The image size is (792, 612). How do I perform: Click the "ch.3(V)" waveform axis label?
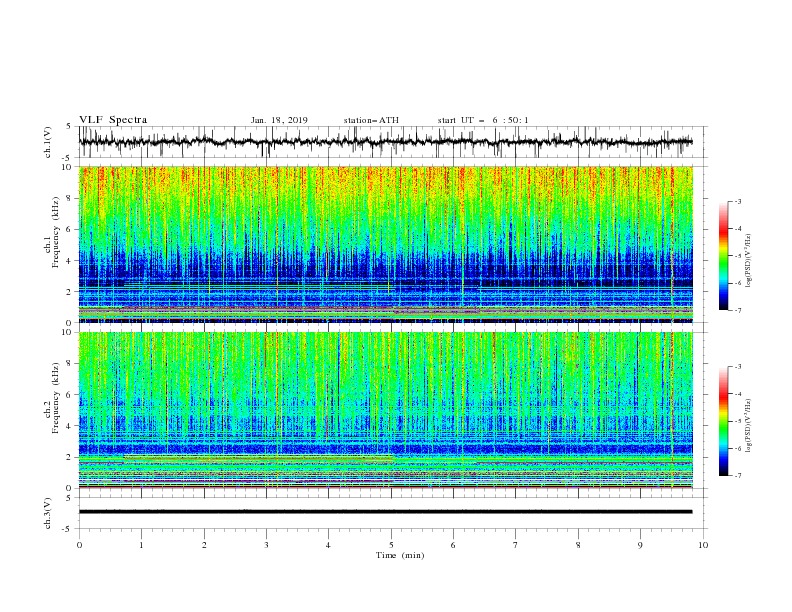[x=48, y=513]
